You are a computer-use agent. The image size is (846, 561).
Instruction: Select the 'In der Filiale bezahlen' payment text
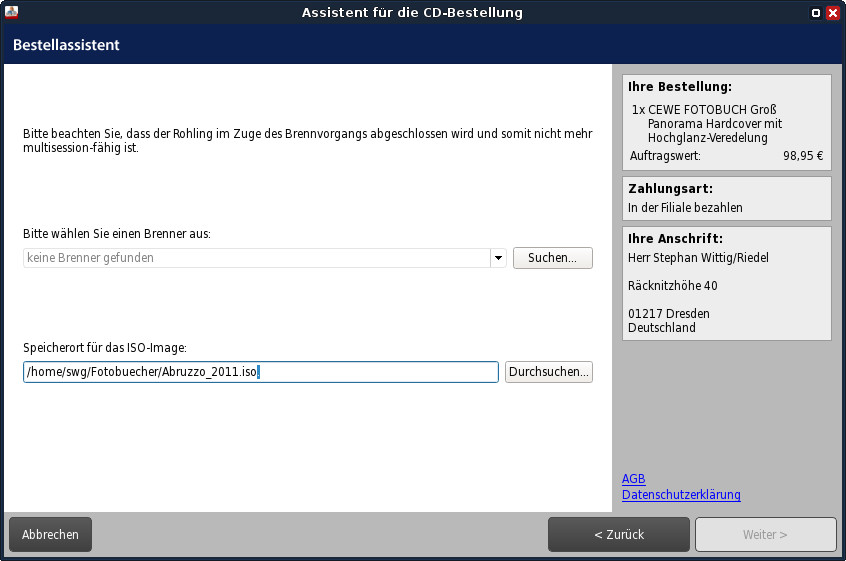click(685, 208)
